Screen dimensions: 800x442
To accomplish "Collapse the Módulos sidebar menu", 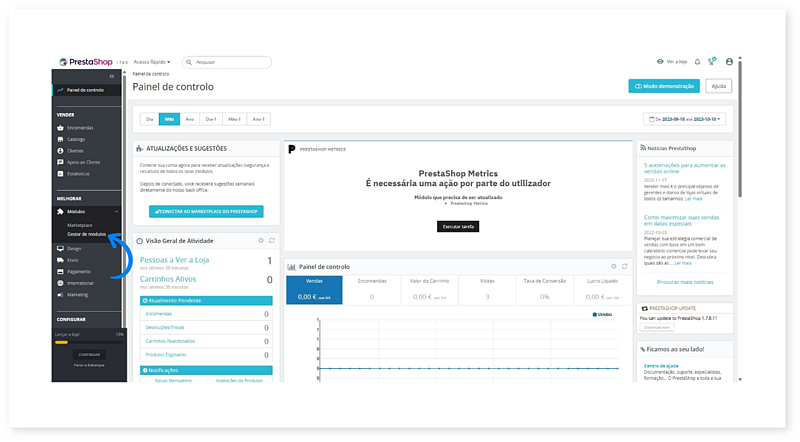I will click(x=116, y=212).
